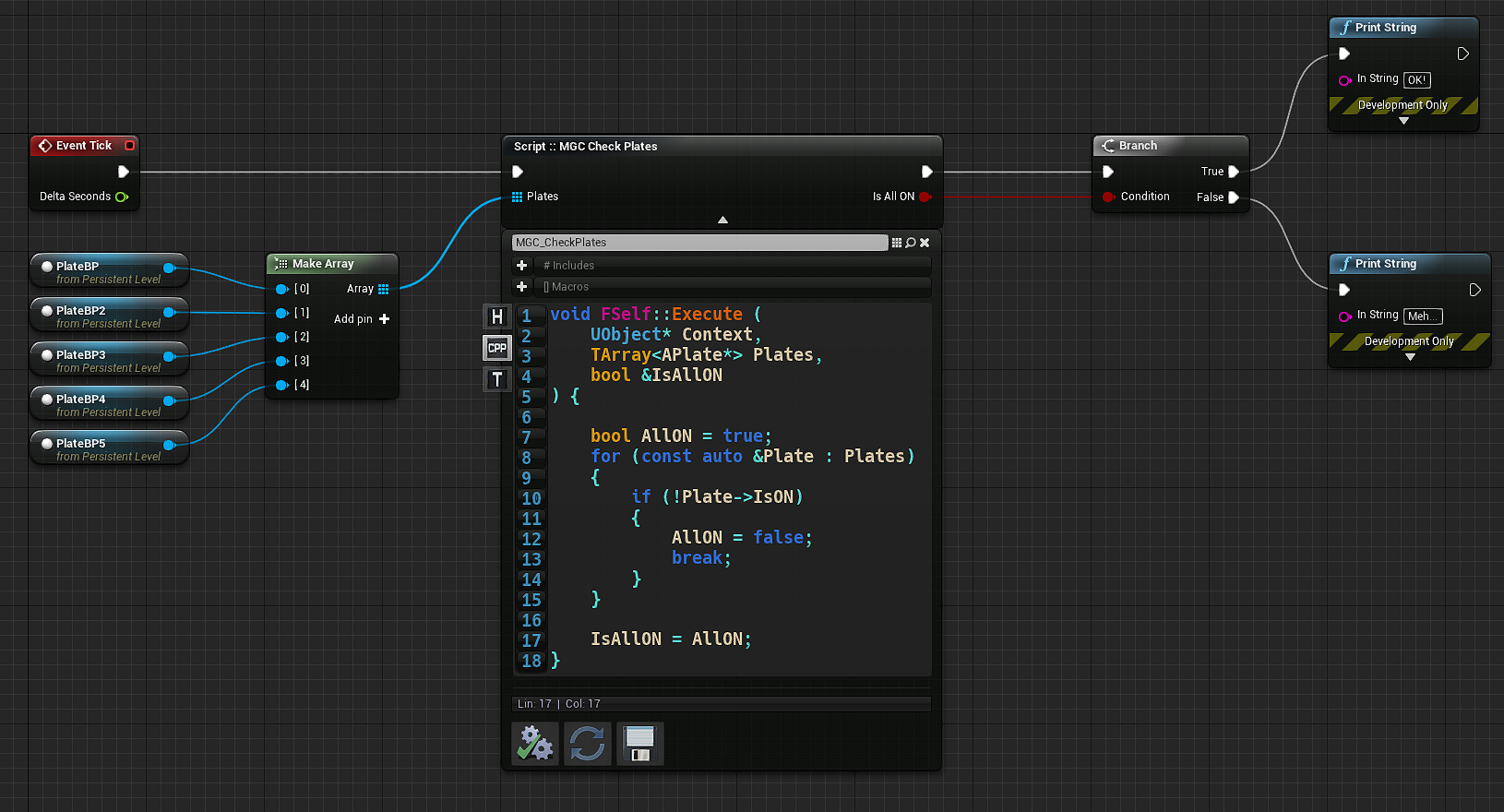Open the T types tab
The width and height of the screenshot is (1504, 812).
[x=497, y=379]
